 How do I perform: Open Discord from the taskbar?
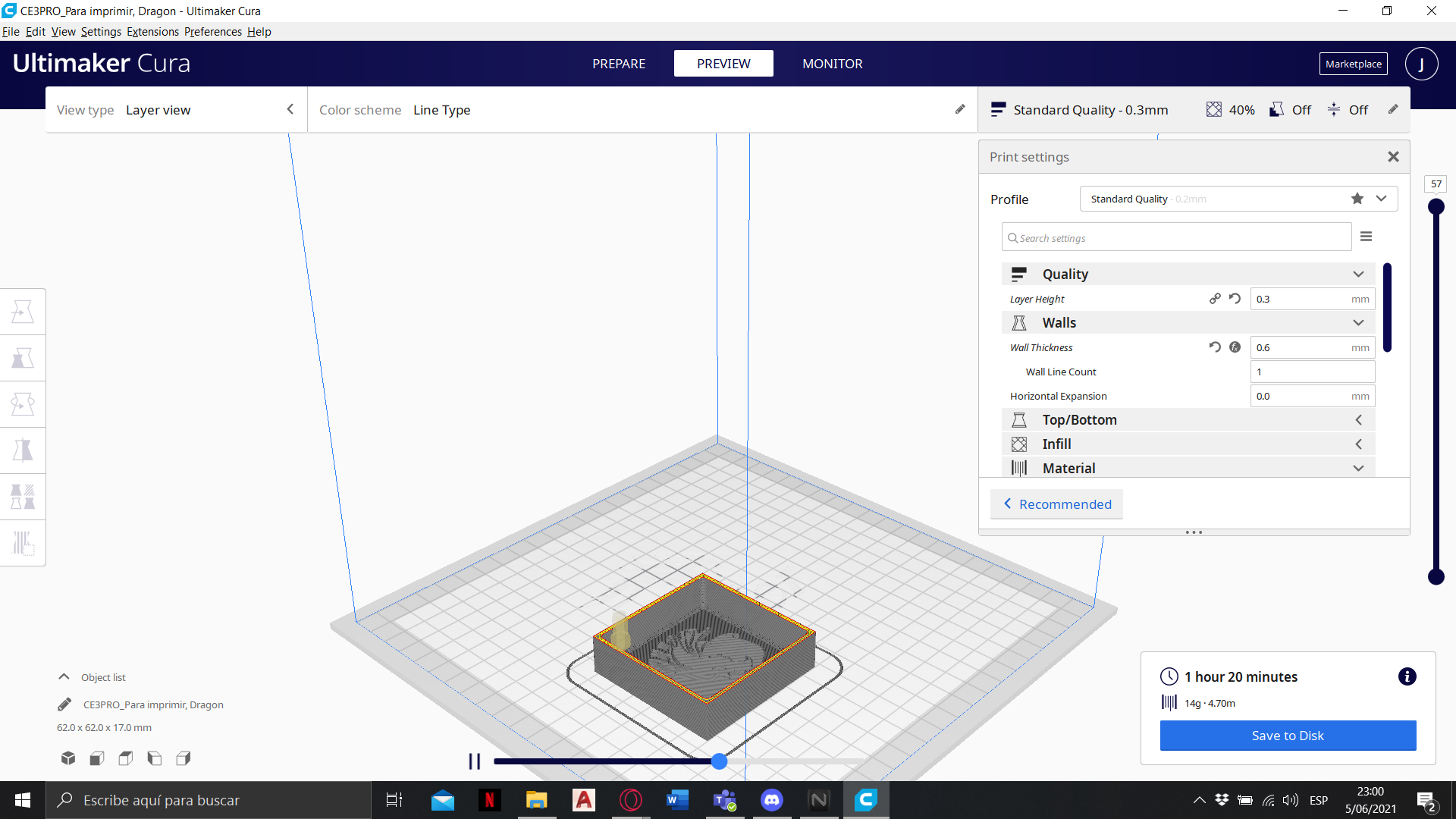[771, 800]
